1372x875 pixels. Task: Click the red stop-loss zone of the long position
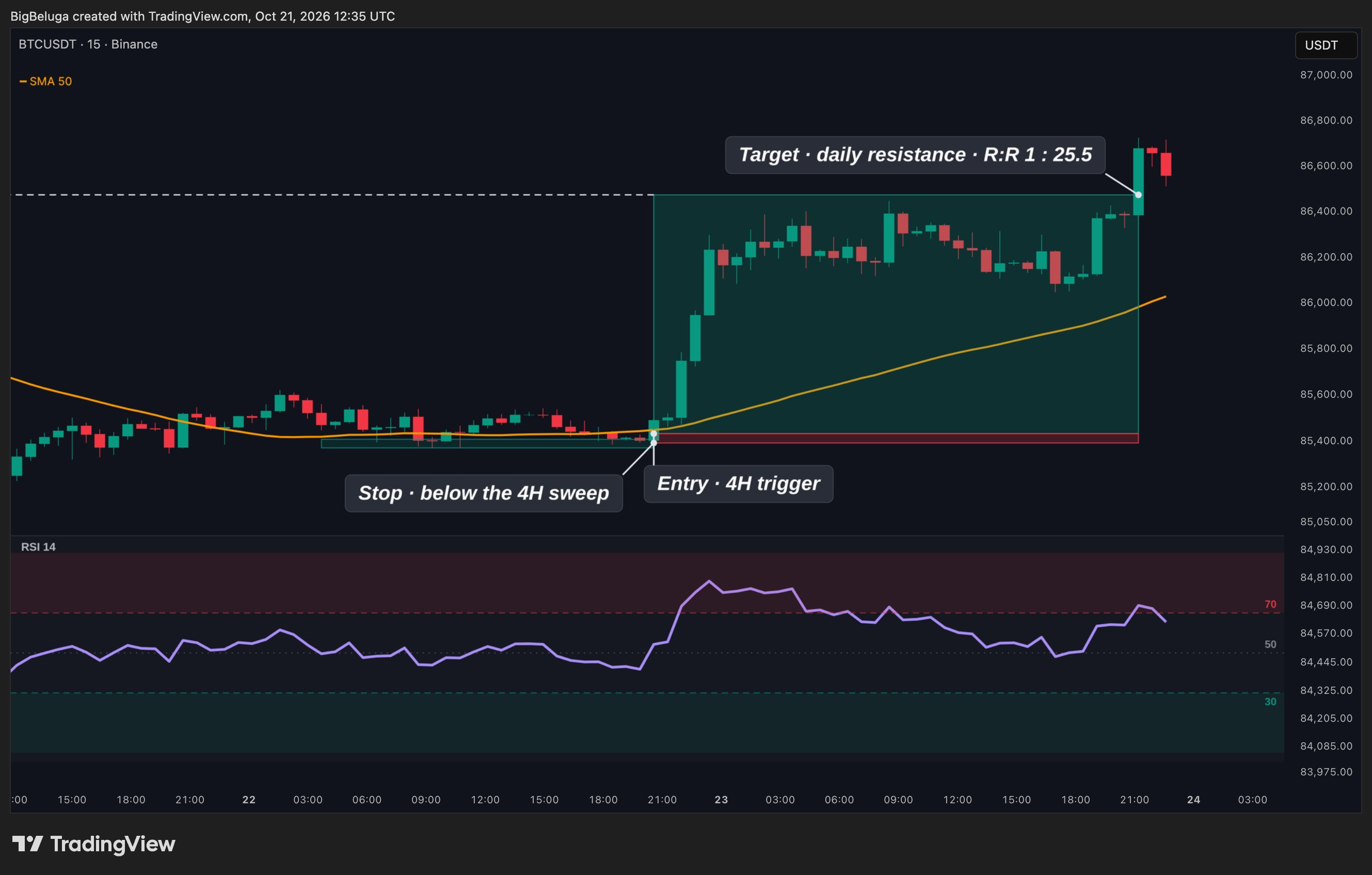coord(896,439)
